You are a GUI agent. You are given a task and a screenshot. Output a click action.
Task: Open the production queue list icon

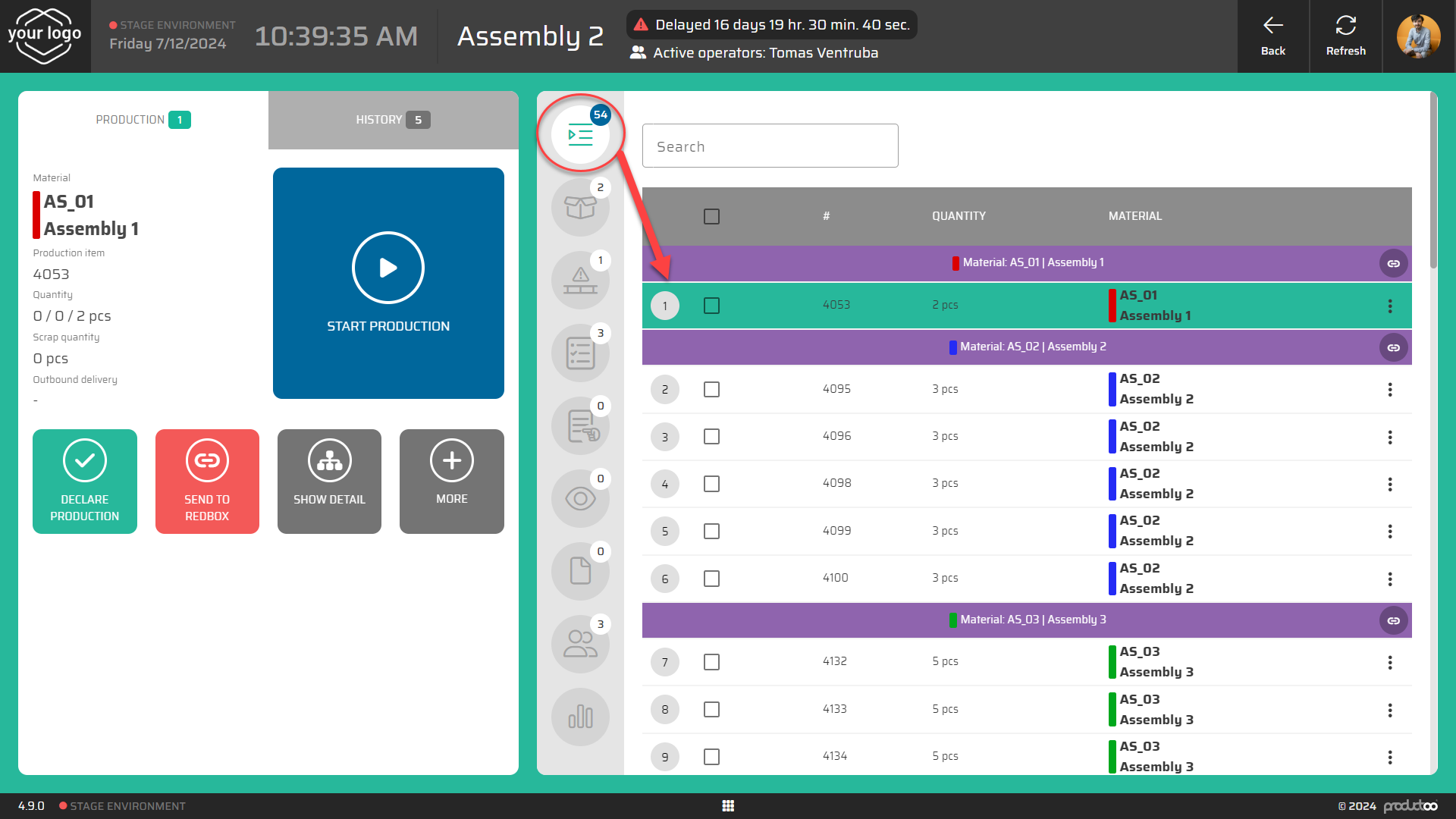(580, 136)
